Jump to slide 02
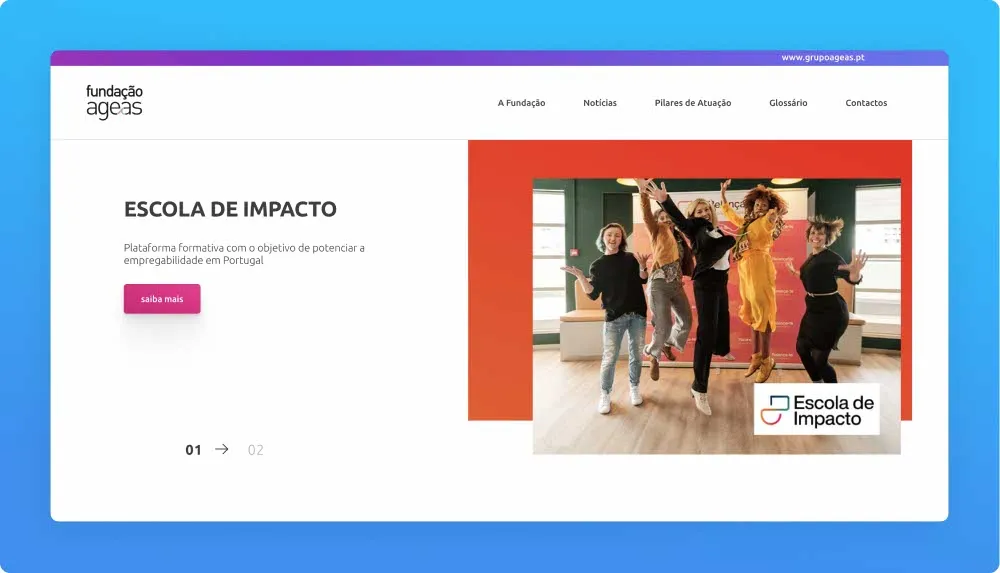 point(255,450)
